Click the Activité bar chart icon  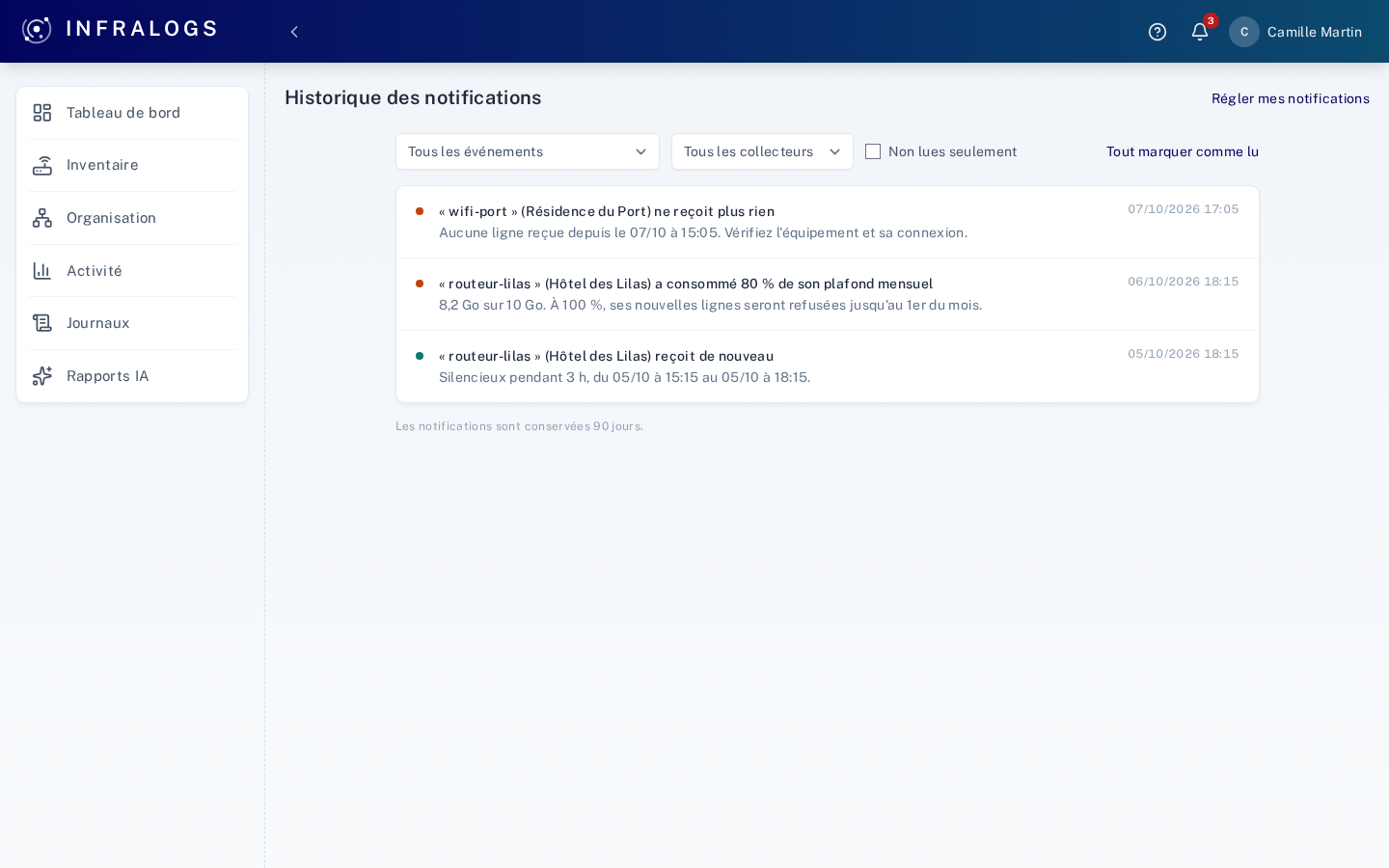coord(41,271)
